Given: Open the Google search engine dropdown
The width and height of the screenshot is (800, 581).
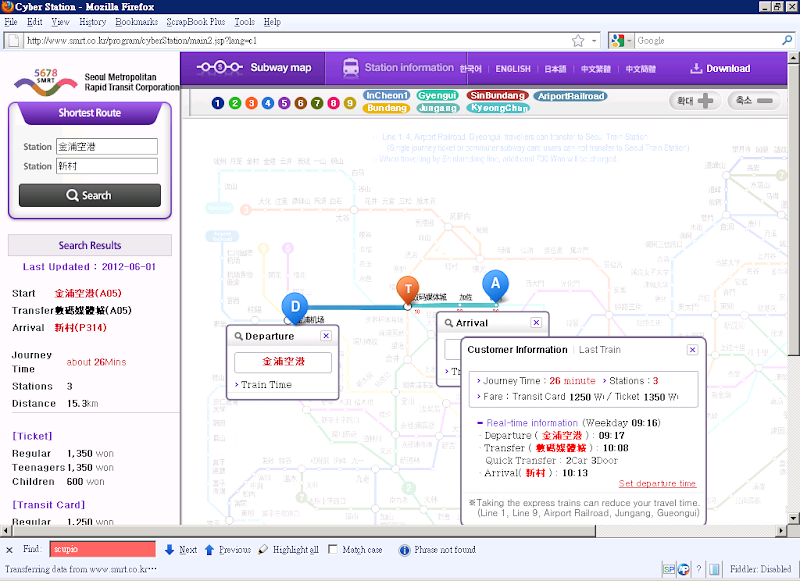Looking at the screenshot, I should [622, 41].
